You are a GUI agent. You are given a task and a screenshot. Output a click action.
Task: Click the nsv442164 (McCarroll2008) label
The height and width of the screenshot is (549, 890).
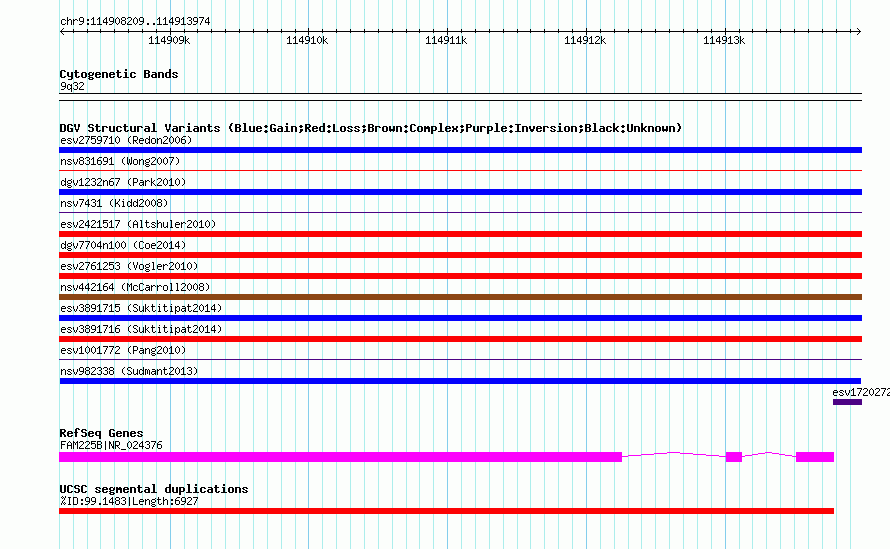pos(135,287)
